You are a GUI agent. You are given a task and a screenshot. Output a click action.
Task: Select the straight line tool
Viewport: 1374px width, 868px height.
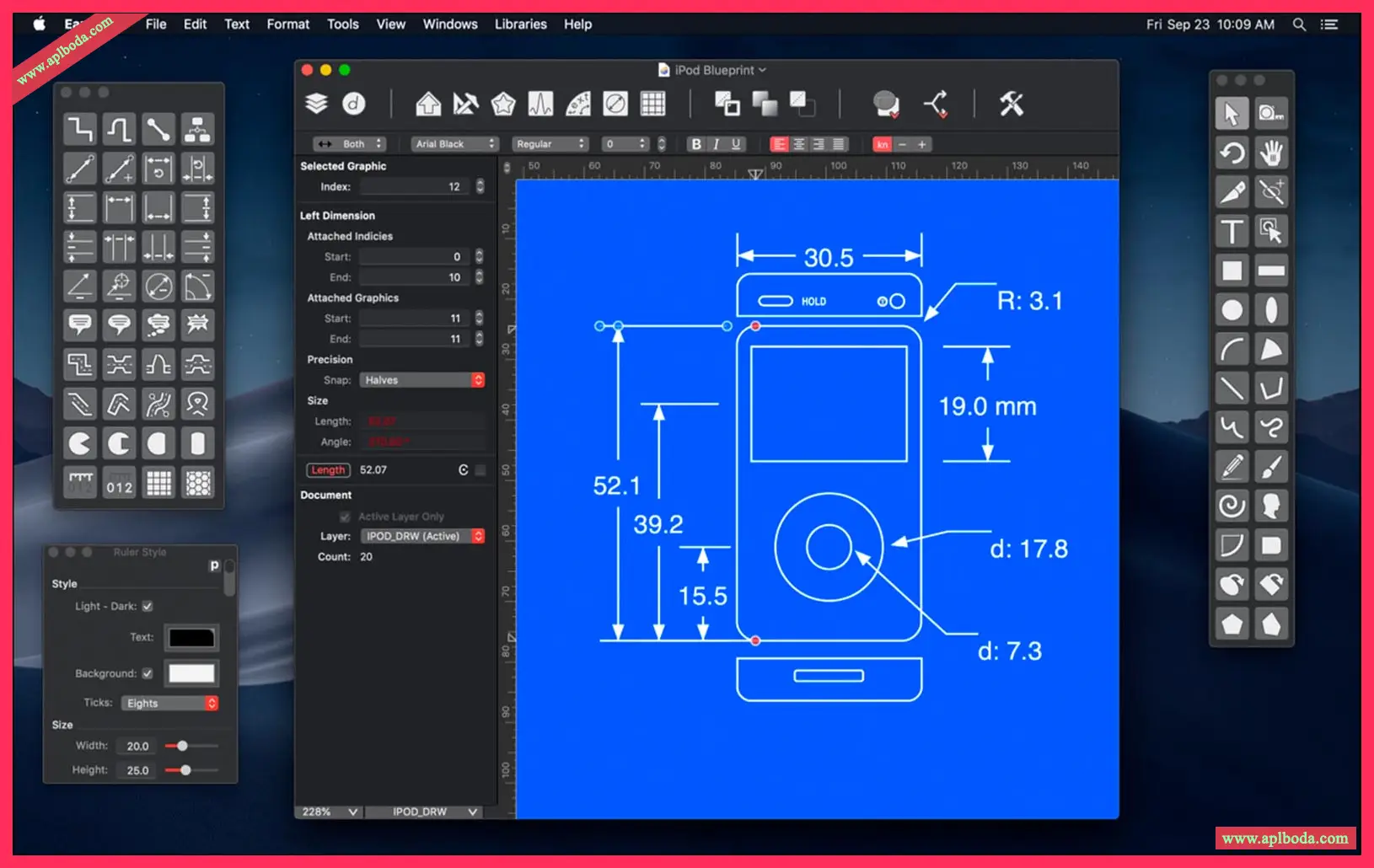(x=1232, y=388)
